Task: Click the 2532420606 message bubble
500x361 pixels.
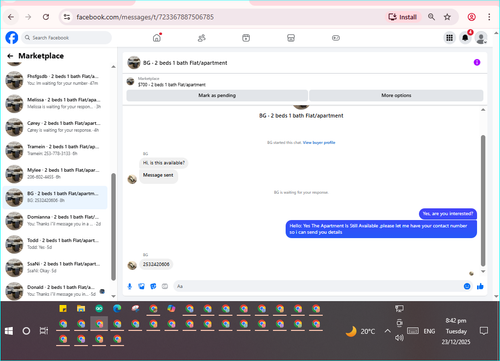Action: (156, 264)
